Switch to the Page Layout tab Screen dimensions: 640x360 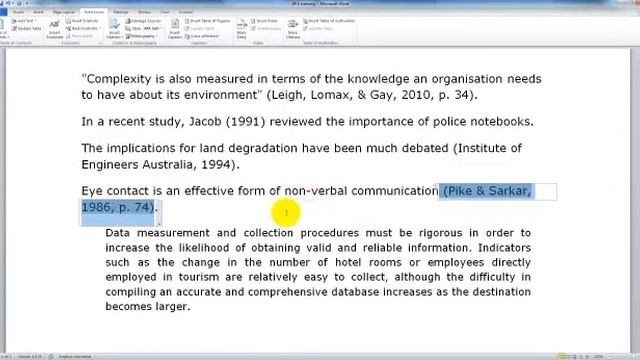click(64, 12)
